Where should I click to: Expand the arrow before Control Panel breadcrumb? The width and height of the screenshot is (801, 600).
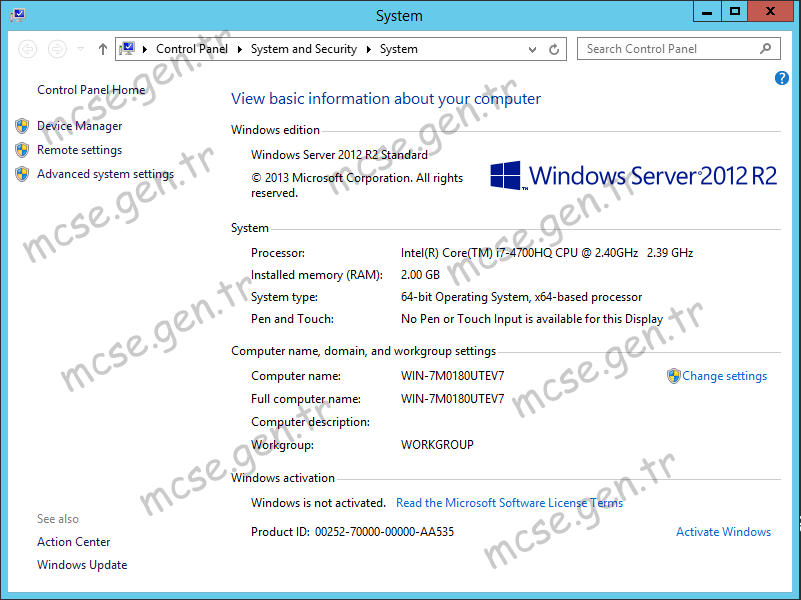click(145, 49)
